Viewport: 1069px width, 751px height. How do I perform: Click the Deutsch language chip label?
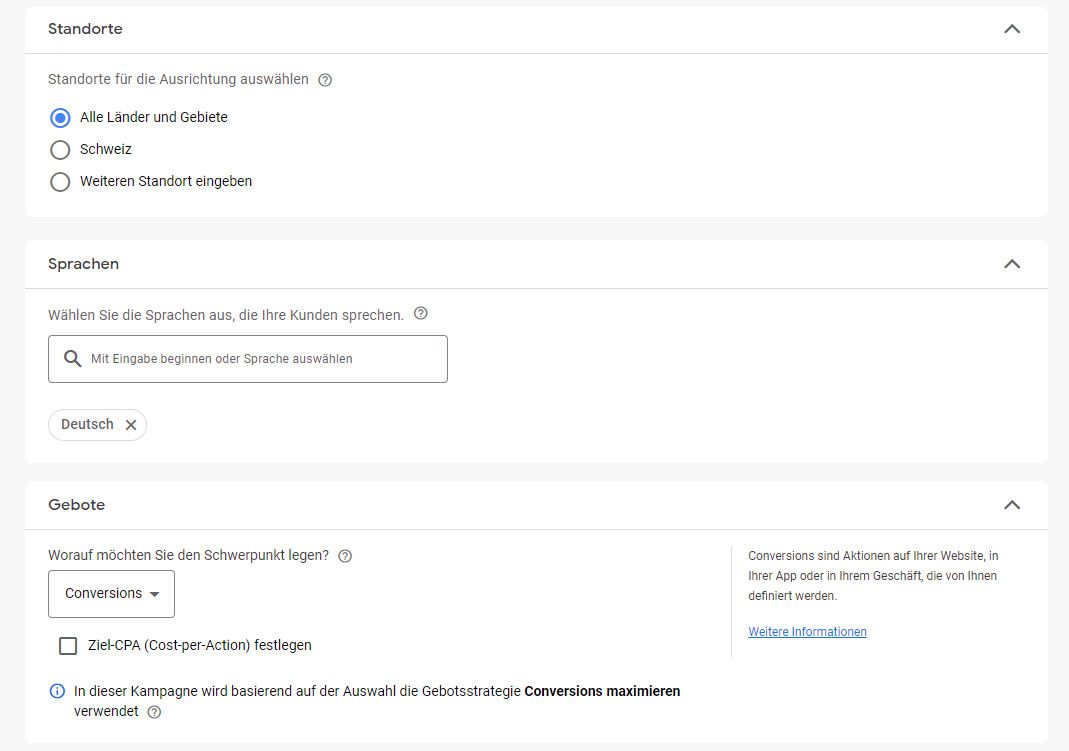(87, 424)
